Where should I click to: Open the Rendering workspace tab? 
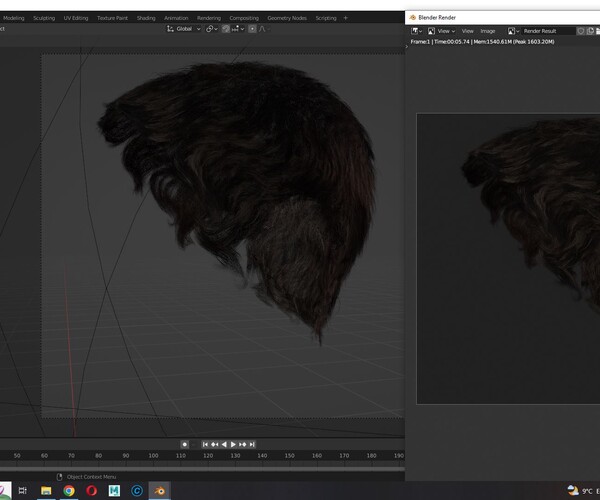(x=209, y=18)
